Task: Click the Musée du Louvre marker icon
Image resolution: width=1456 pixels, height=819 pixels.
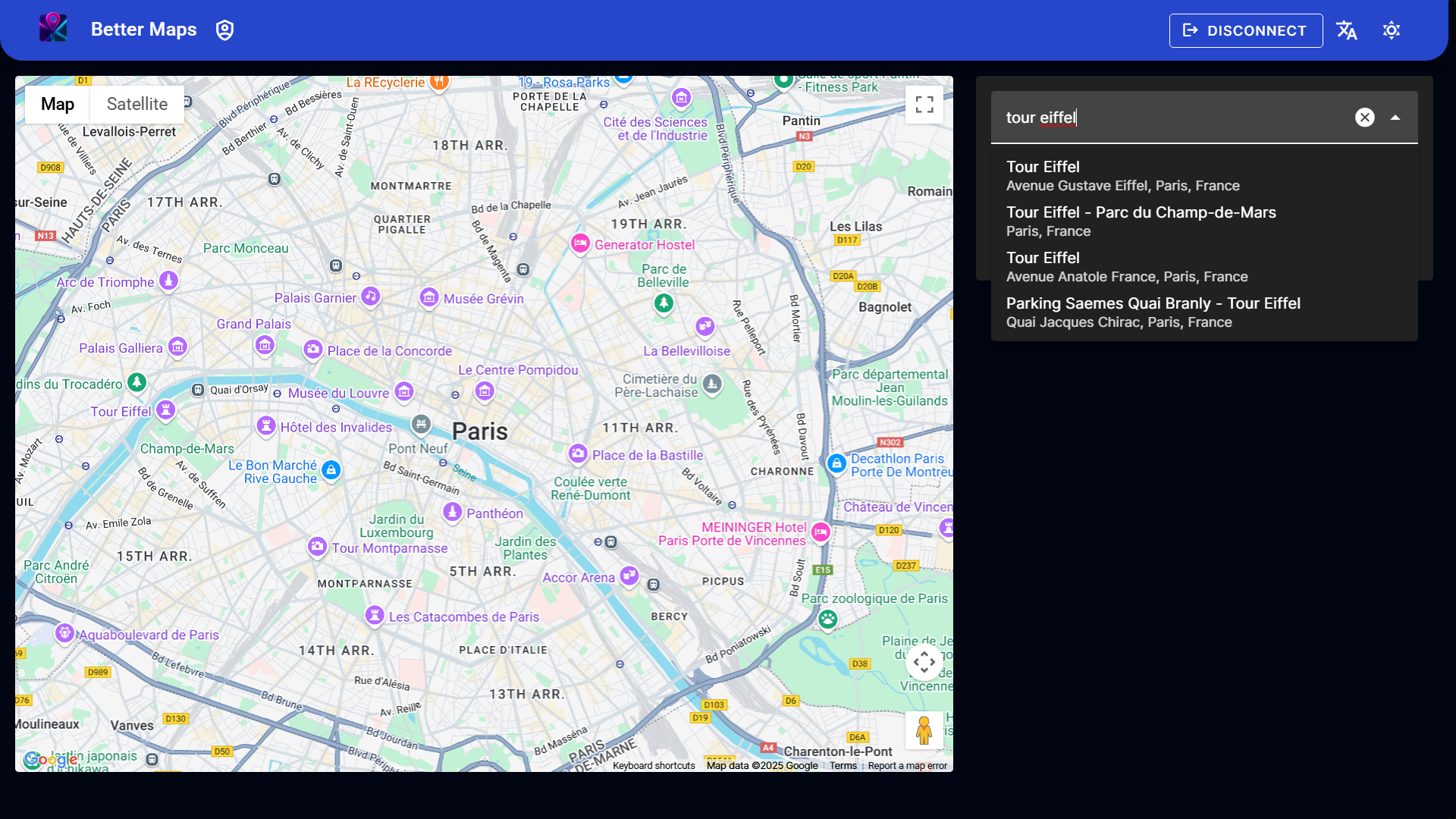Action: (x=404, y=391)
